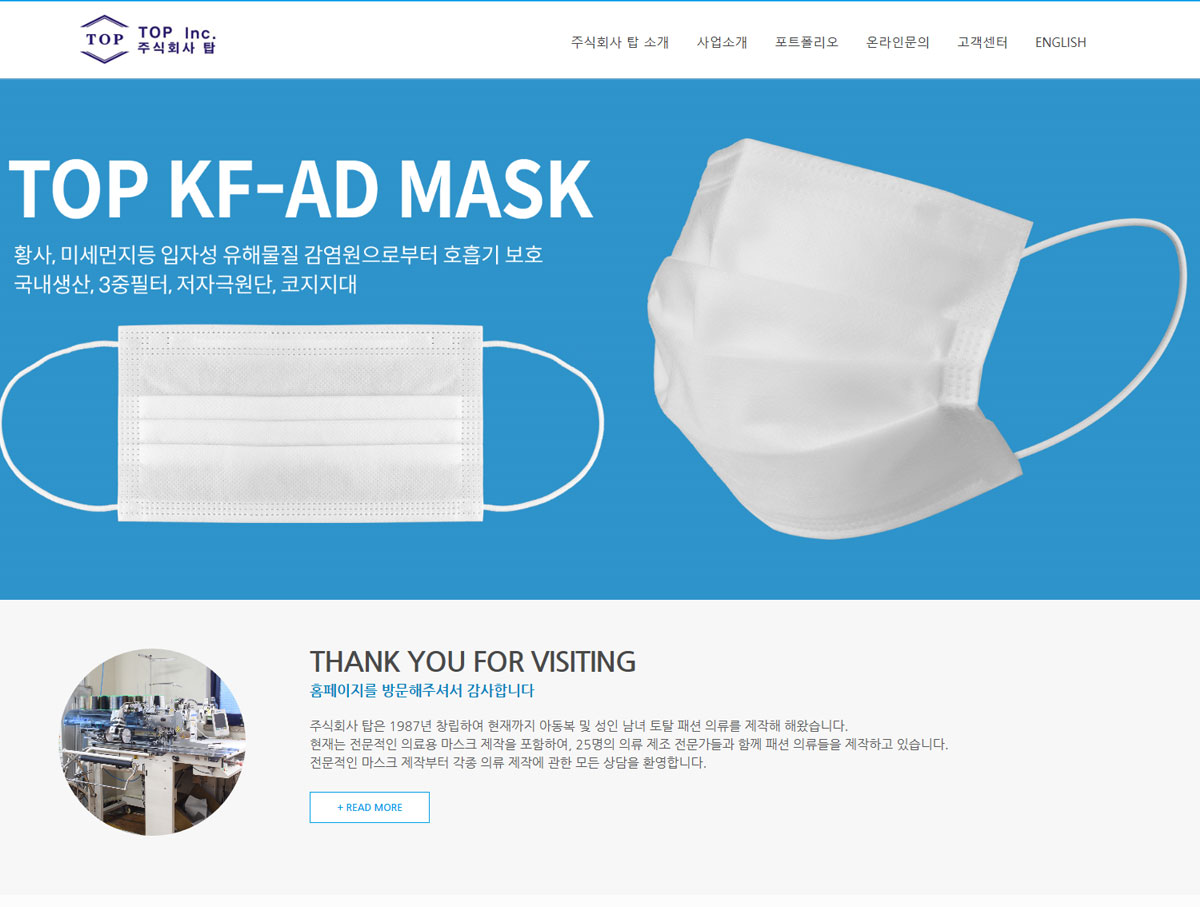The image size is (1200, 907).
Task: Open the 주식회사 탑 소개 menu
Action: [x=620, y=42]
